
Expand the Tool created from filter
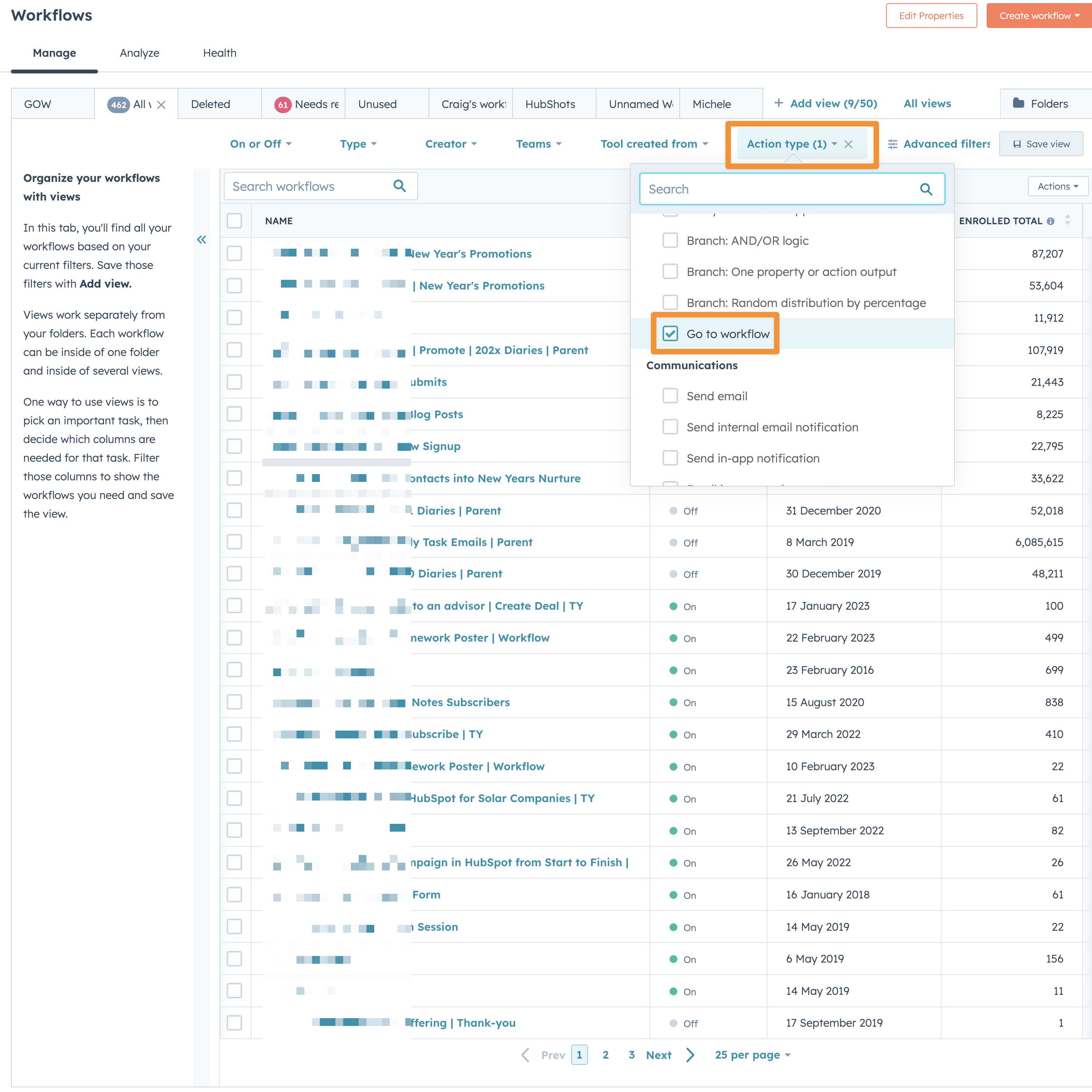(654, 144)
